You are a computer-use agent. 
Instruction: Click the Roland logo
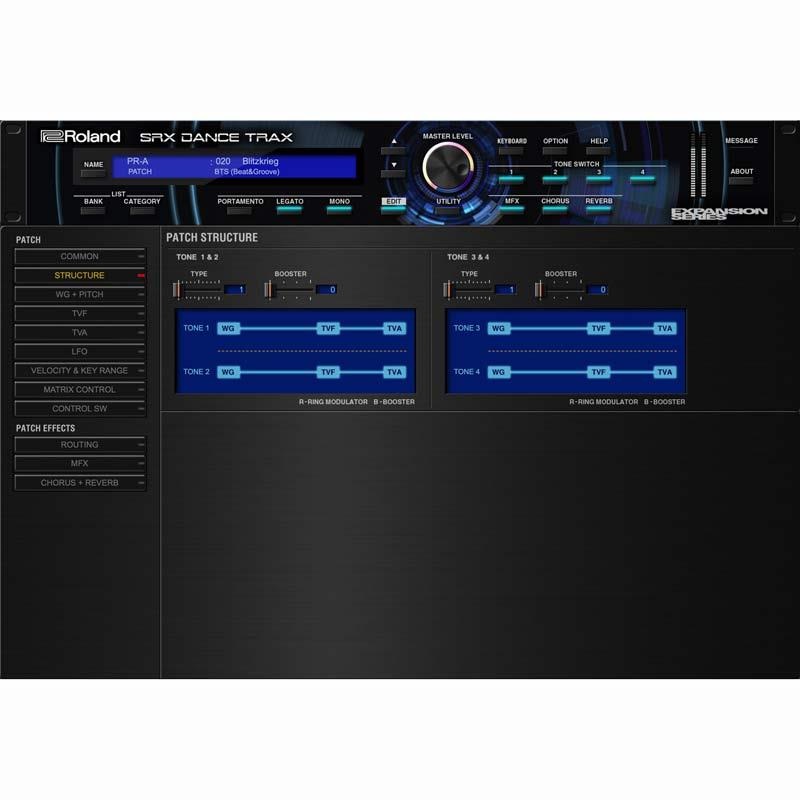click(81, 136)
